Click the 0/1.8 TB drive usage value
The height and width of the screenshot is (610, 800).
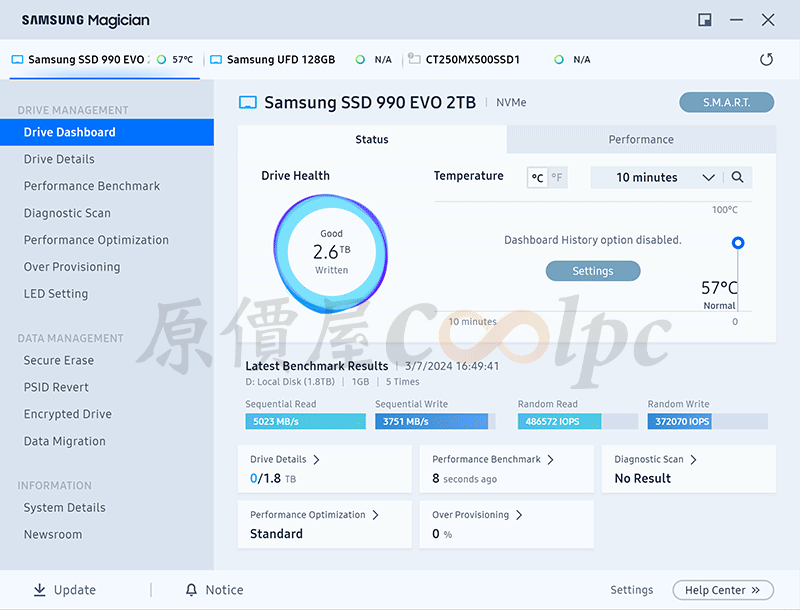pos(273,478)
